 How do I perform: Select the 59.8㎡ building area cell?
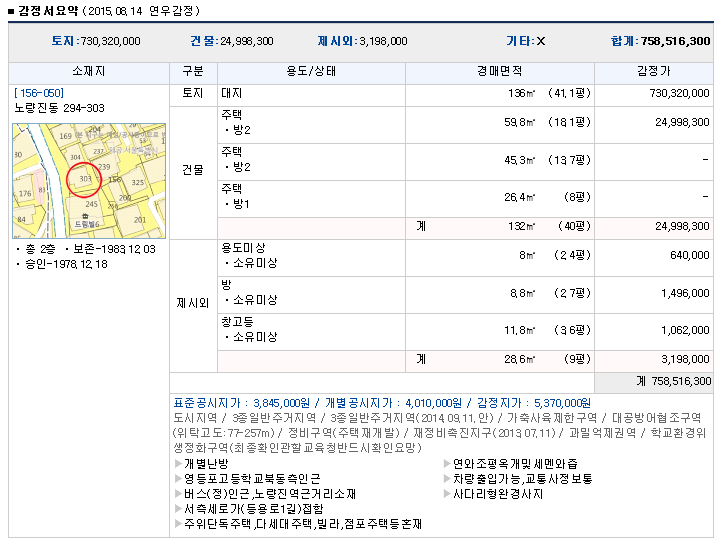[500, 125]
